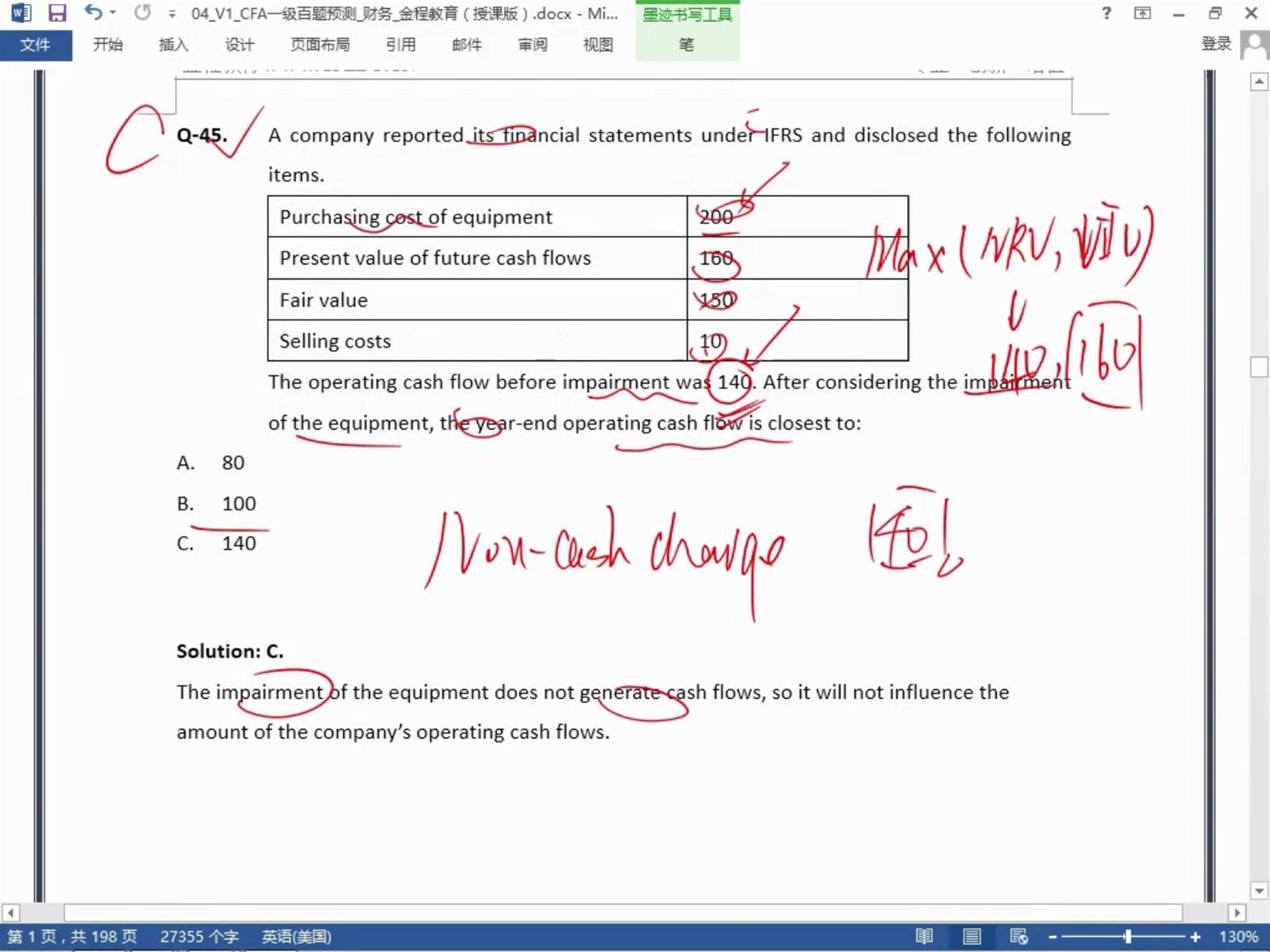Screen dimensions: 1270x952
Task: Click the Save icon in quick access toolbar
Action: (x=56, y=13)
